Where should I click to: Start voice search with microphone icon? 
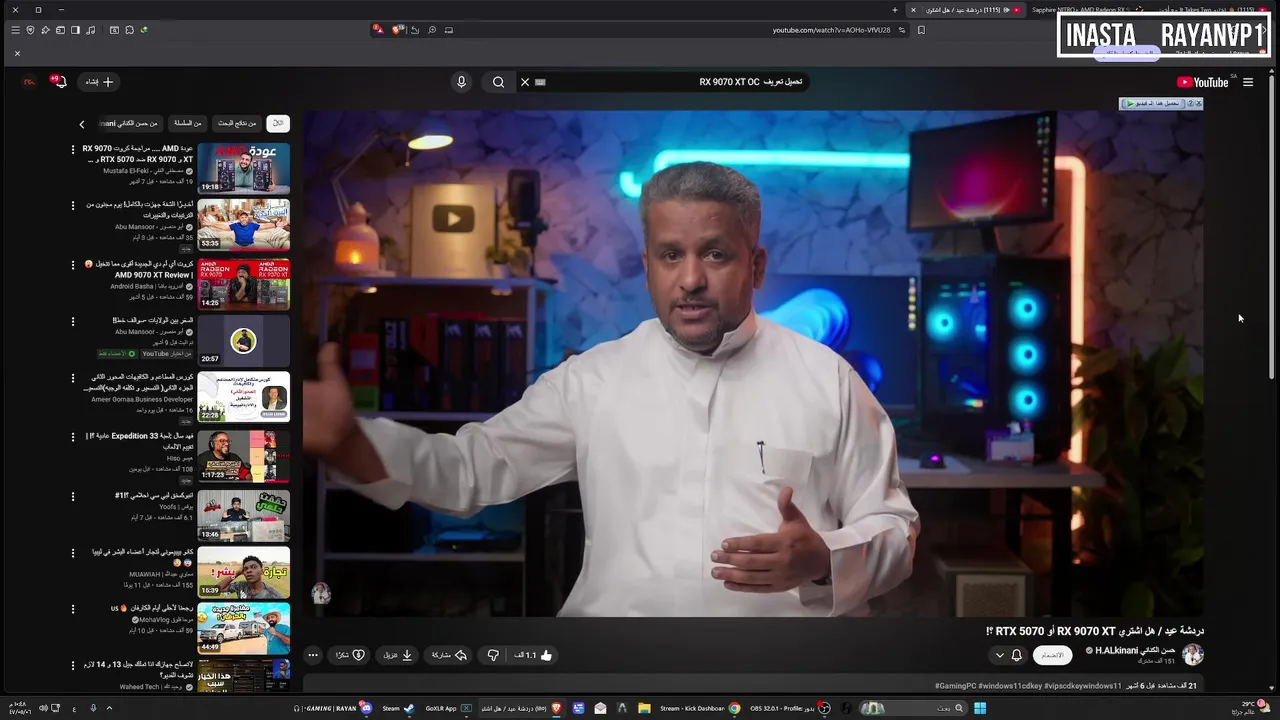pyautogui.click(x=461, y=82)
